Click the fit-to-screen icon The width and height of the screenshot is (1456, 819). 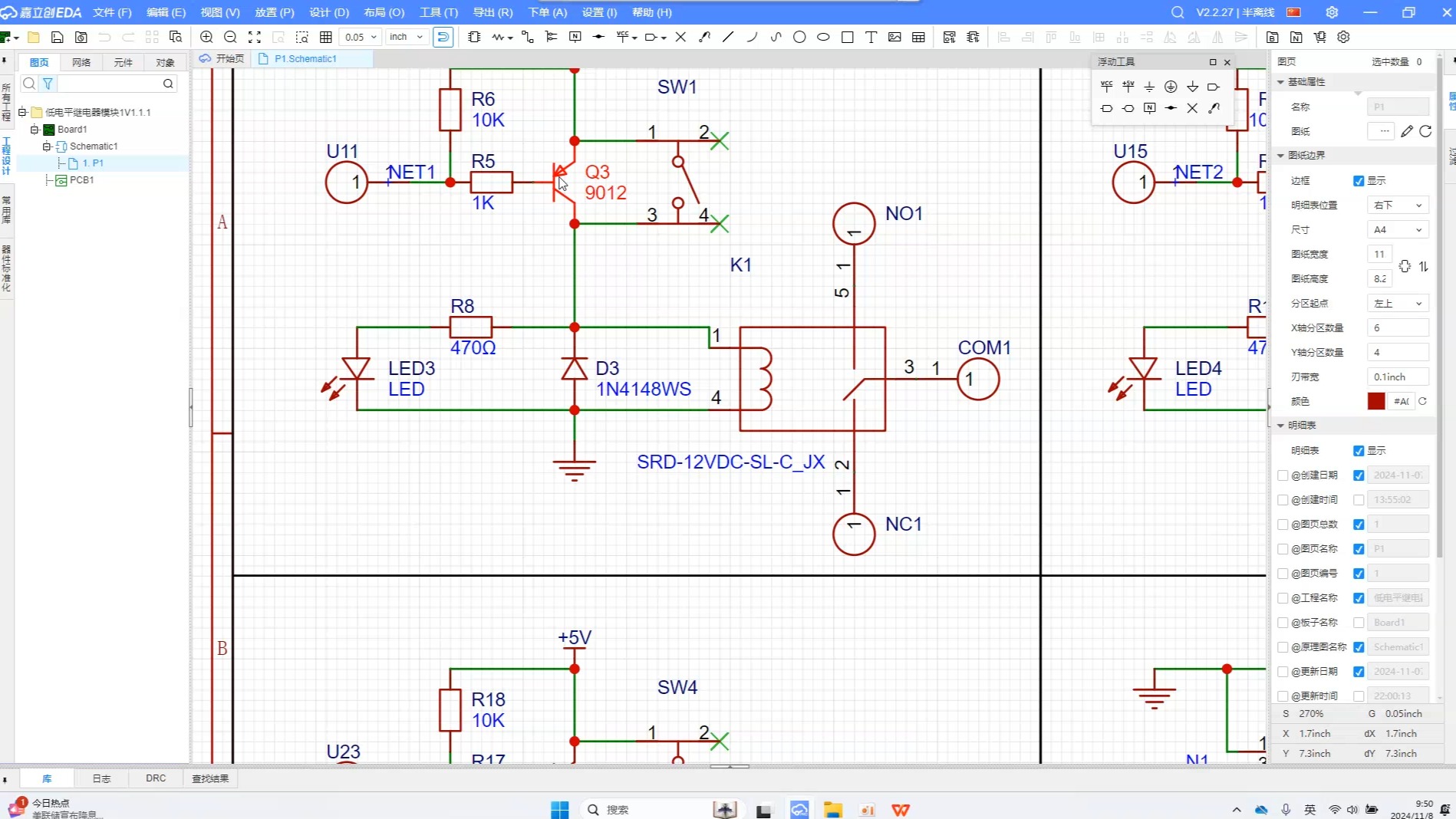[x=255, y=37]
